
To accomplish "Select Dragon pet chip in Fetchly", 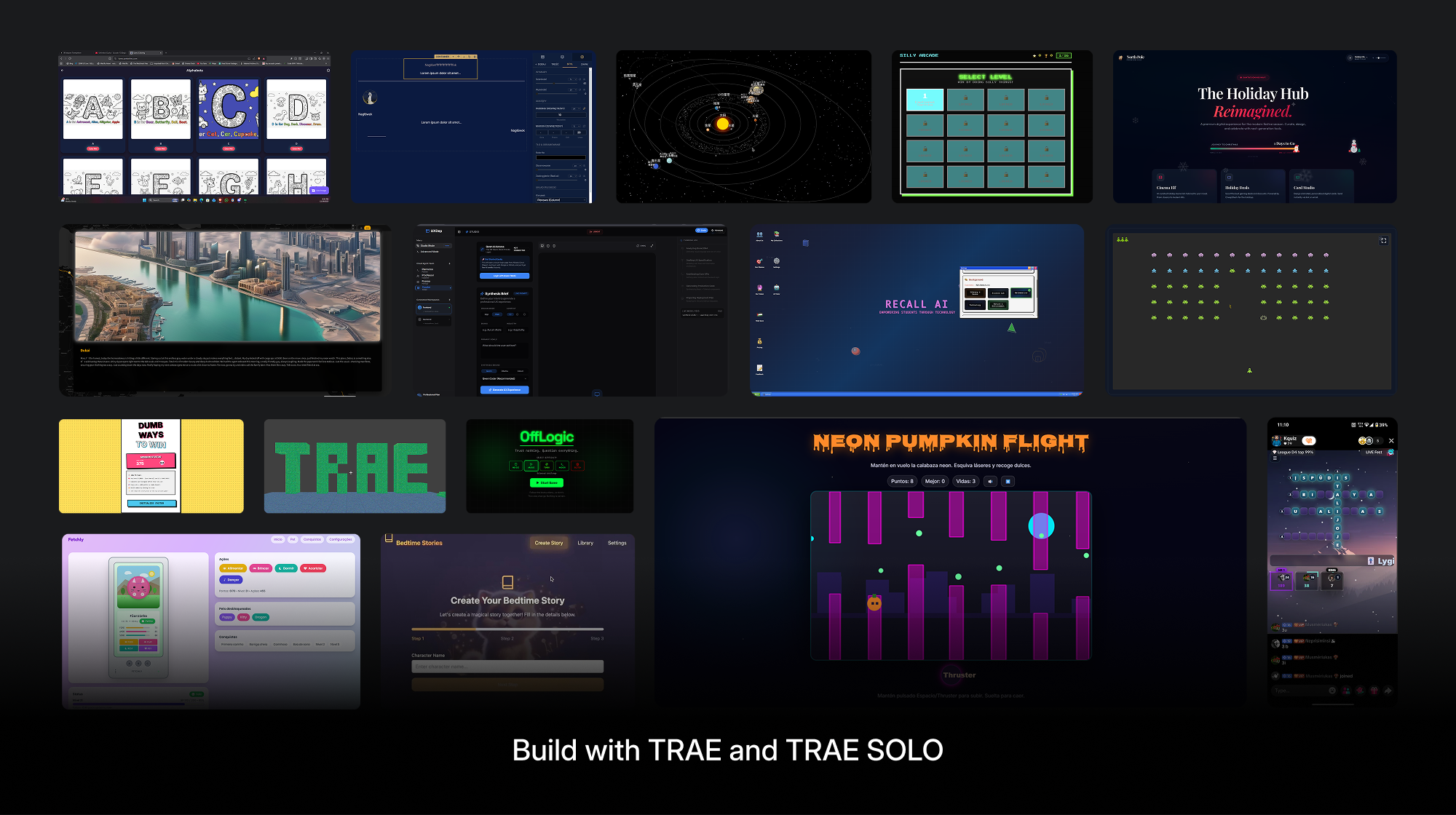I will 261,617.
